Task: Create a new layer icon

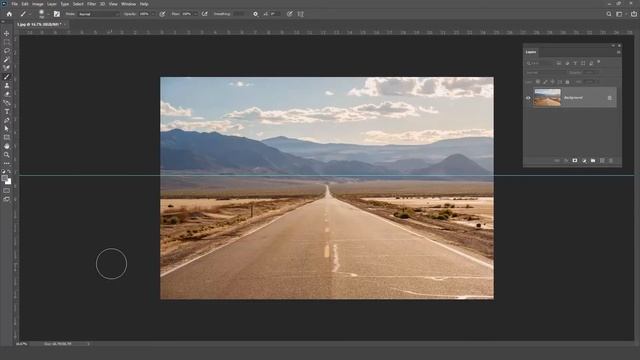Action: 602,160
